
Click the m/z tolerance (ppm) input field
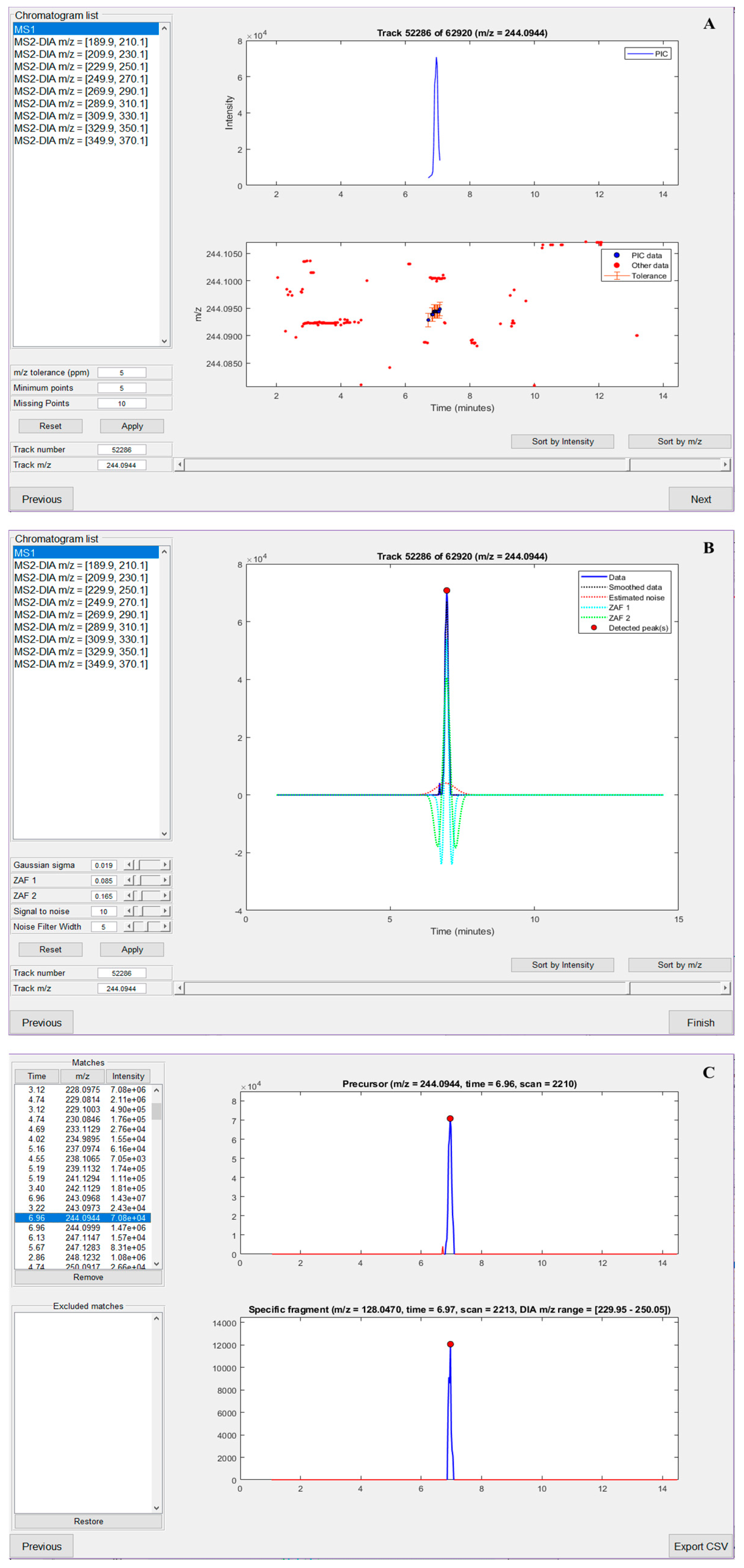[x=122, y=373]
